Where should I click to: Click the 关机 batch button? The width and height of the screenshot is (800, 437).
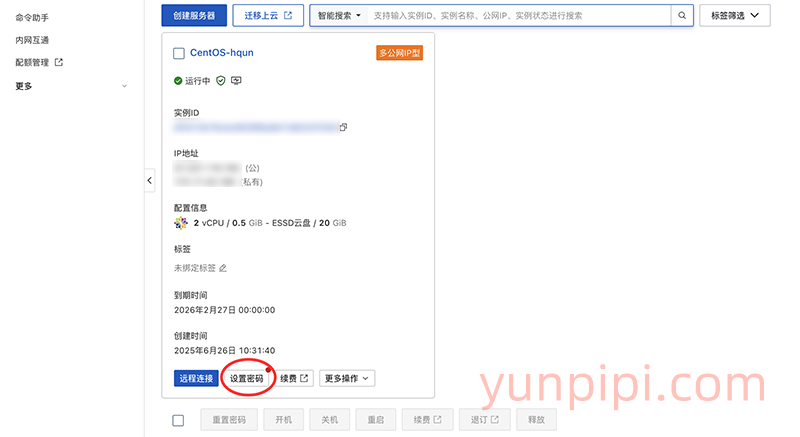tap(330, 420)
